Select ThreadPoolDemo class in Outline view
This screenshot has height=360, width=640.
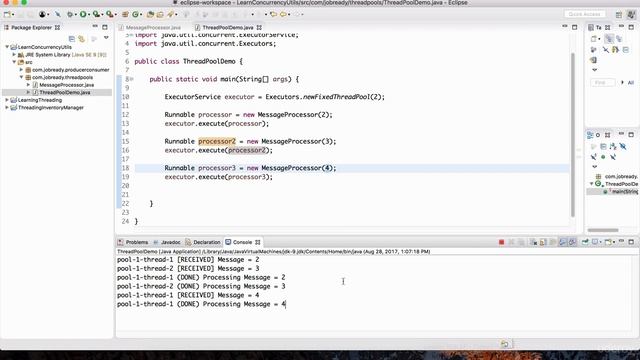pyautogui.click(x=621, y=184)
